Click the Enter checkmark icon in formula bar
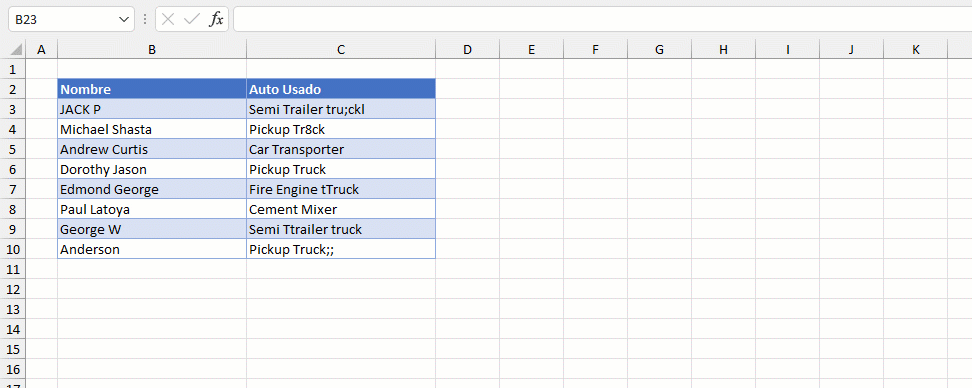 click(x=192, y=19)
